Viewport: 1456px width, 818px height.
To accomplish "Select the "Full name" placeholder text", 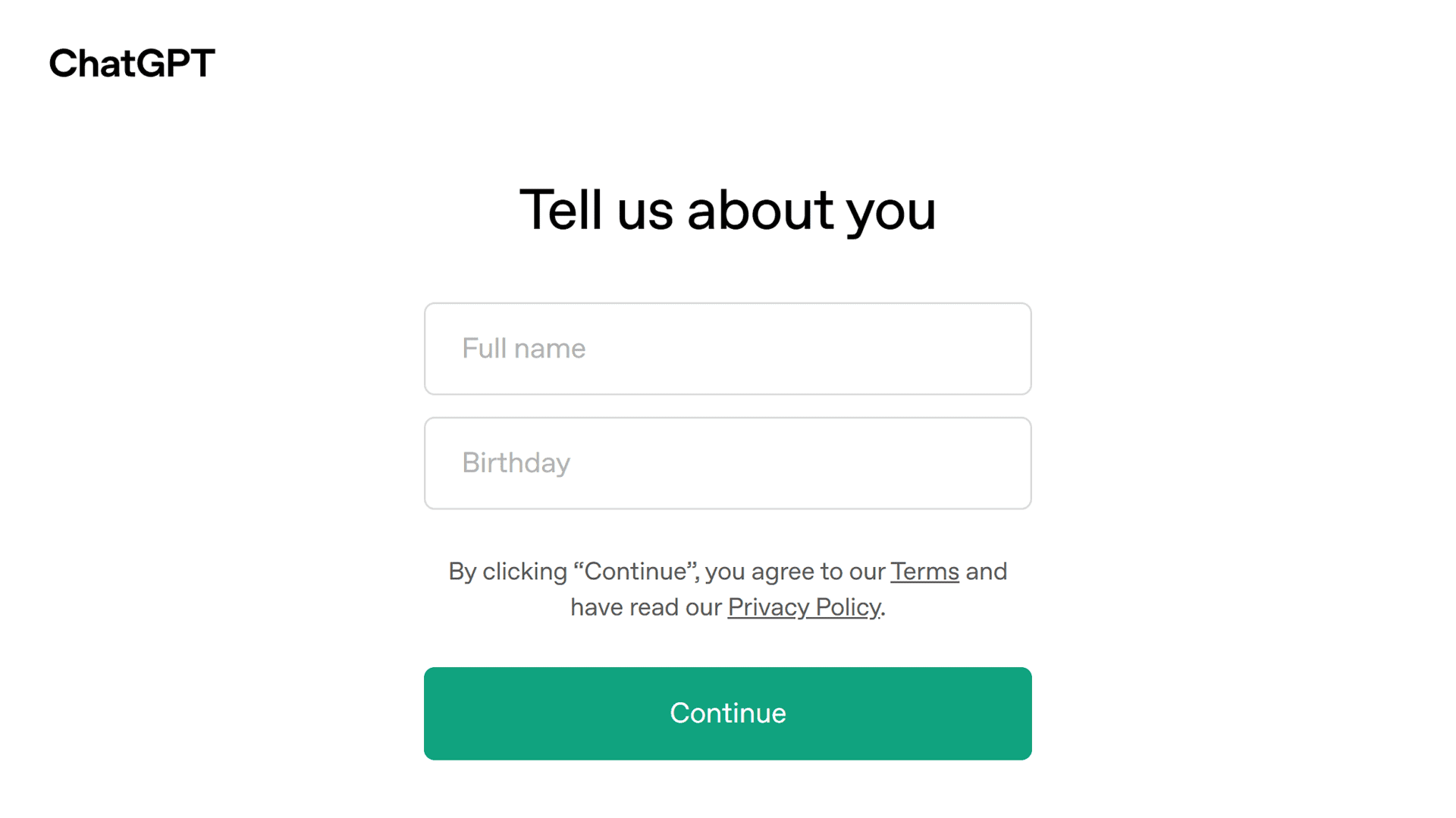I will [x=523, y=349].
